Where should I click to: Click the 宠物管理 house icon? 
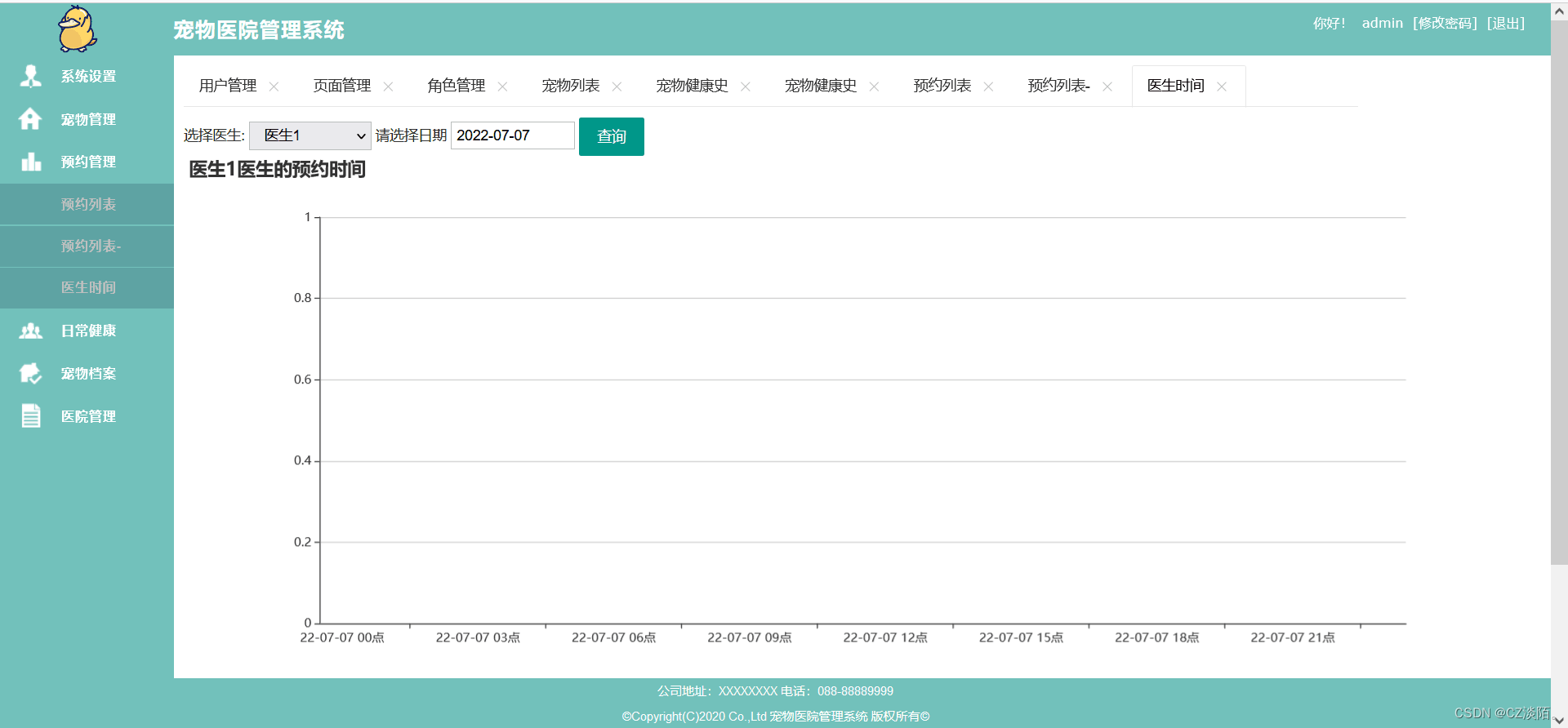point(30,119)
